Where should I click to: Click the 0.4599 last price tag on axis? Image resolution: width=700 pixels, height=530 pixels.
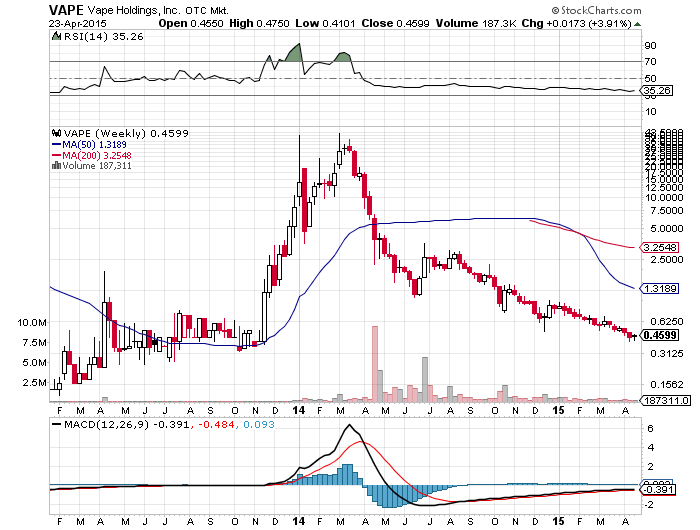point(660,335)
